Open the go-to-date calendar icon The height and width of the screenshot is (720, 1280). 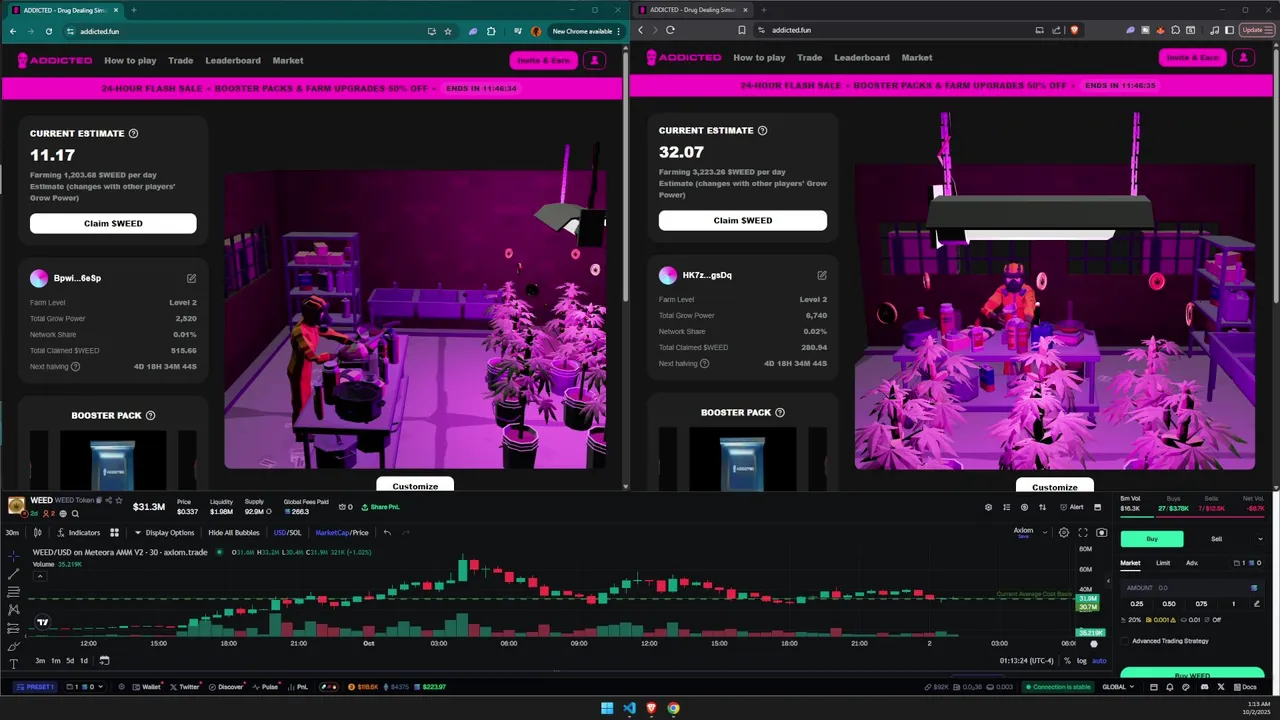coord(104,660)
